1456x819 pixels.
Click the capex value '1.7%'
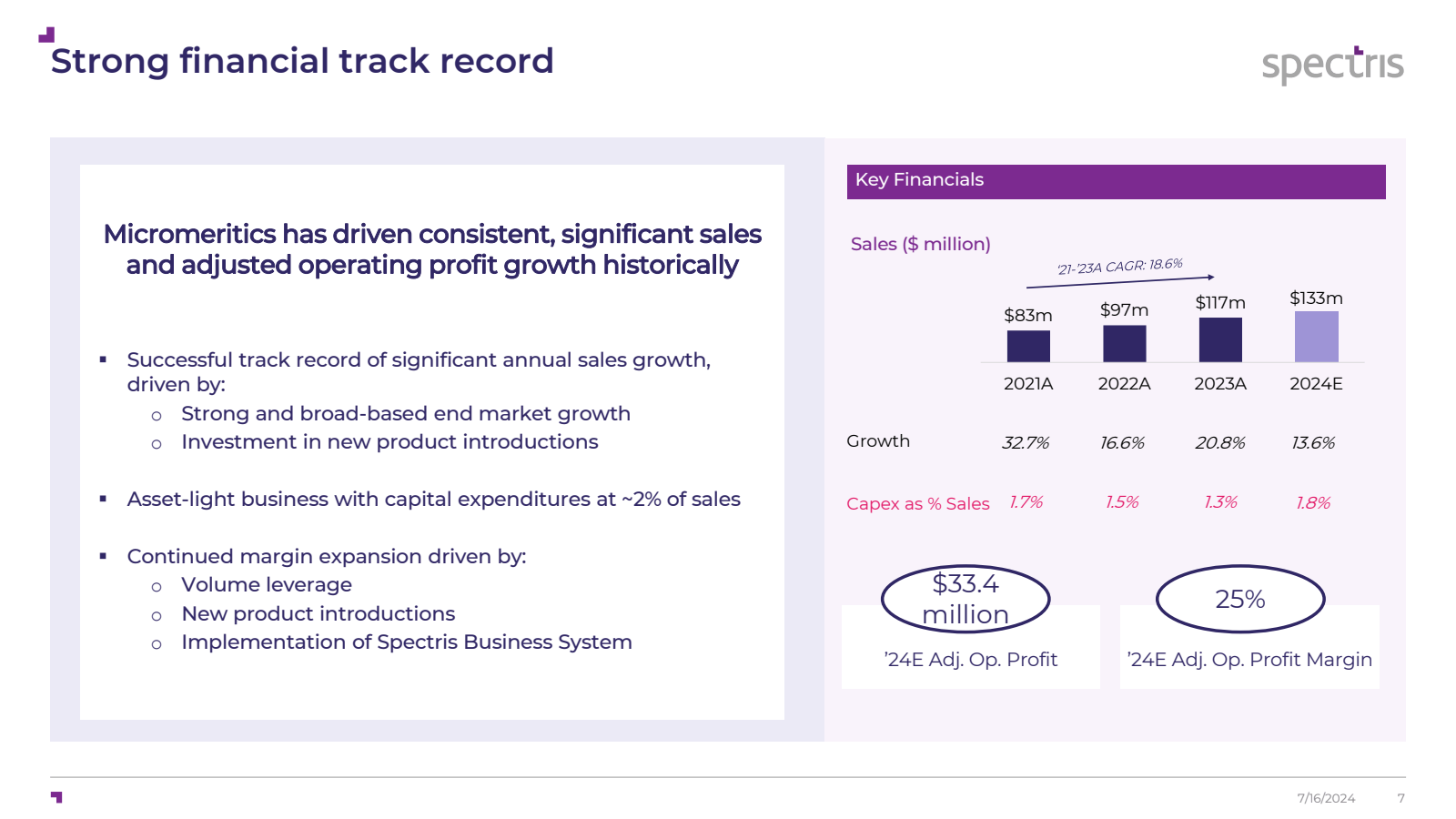click(1026, 502)
